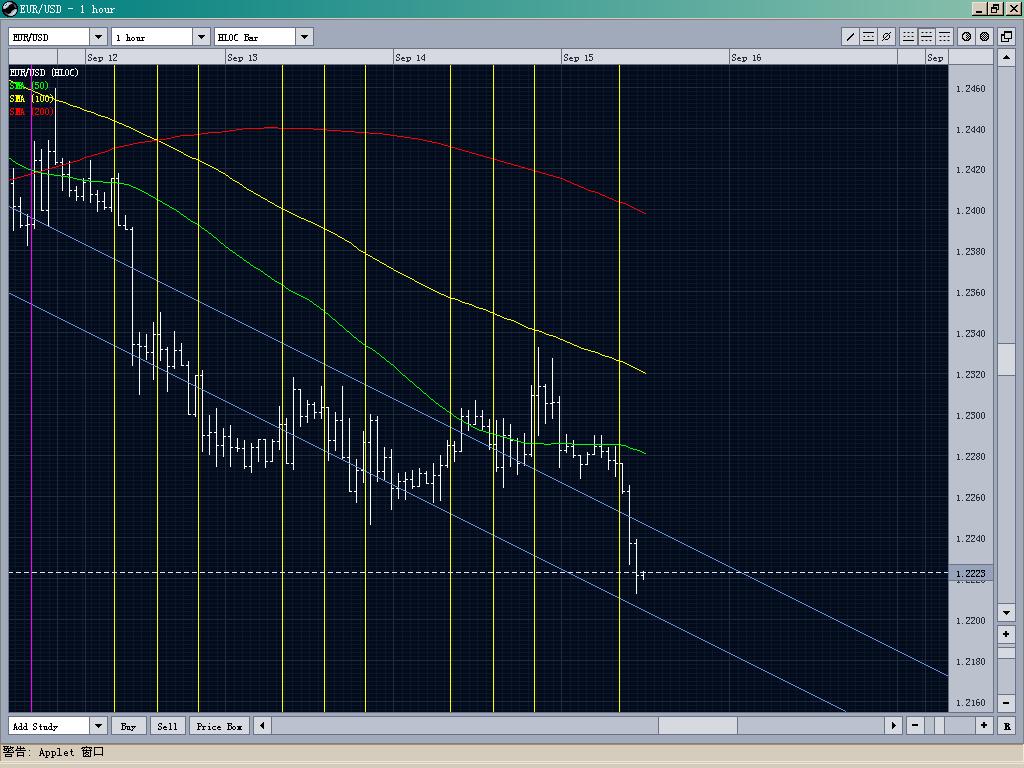Image resolution: width=1024 pixels, height=768 pixels.
Task: Open the Add Study dropdown
Action: coord(96,726)
